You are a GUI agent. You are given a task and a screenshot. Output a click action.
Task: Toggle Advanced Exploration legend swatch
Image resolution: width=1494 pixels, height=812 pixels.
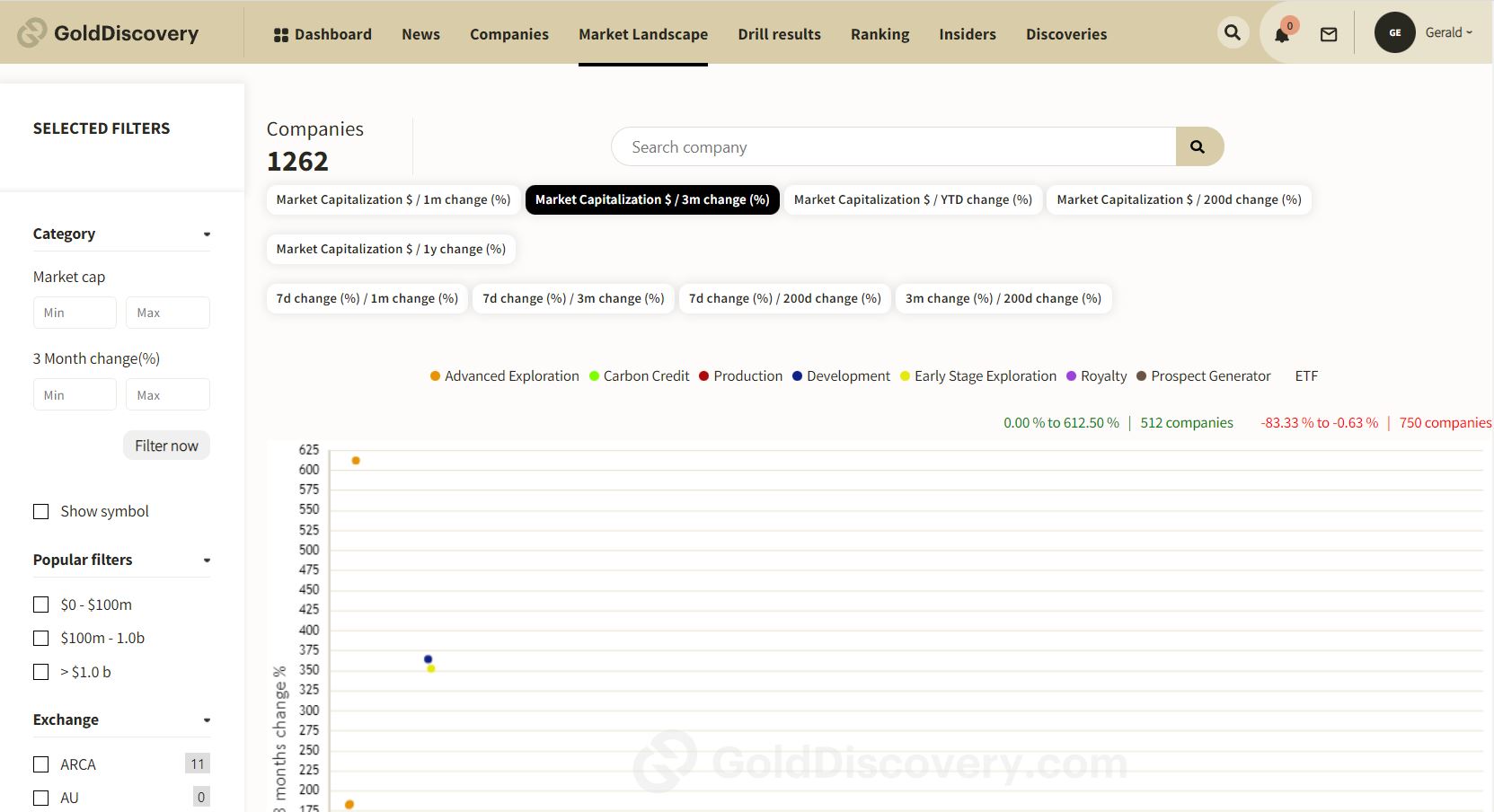435,376
